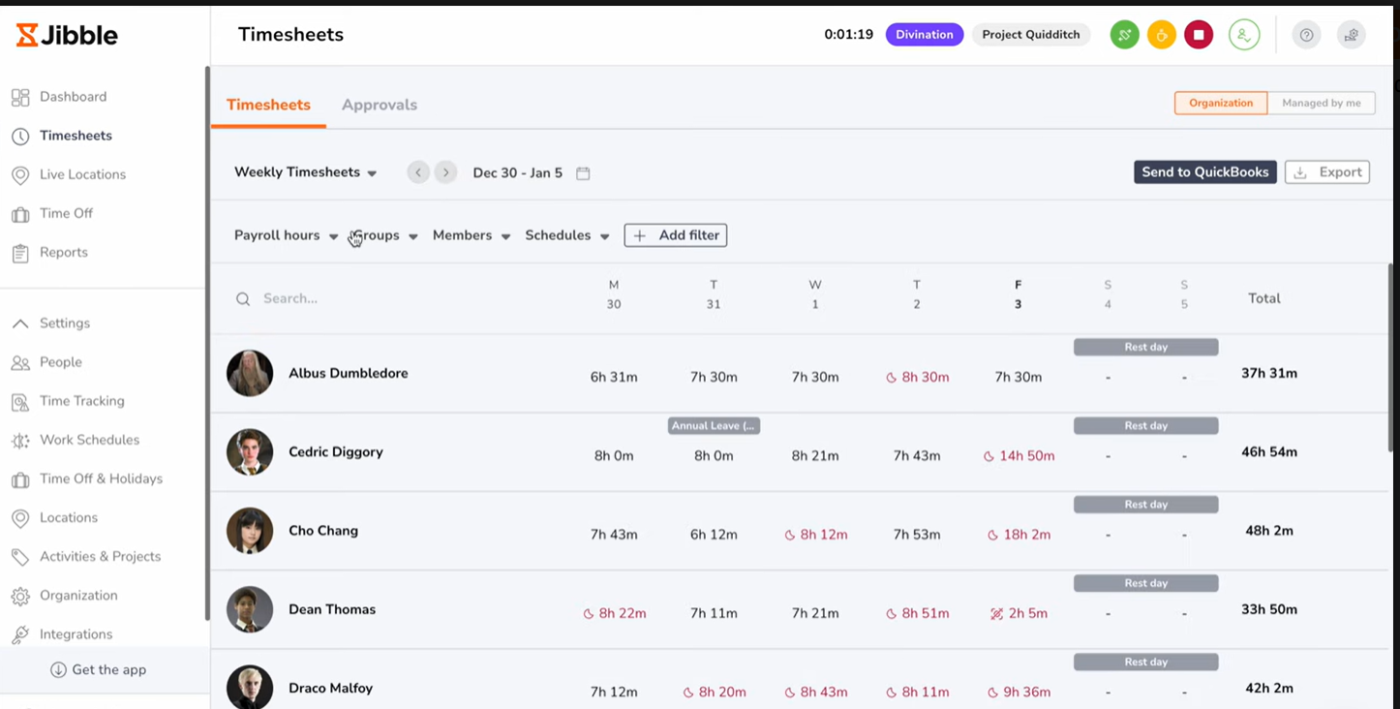Go to previous week arrow
The width and height of the screenshot is (1400, 709).
point(418,172)
